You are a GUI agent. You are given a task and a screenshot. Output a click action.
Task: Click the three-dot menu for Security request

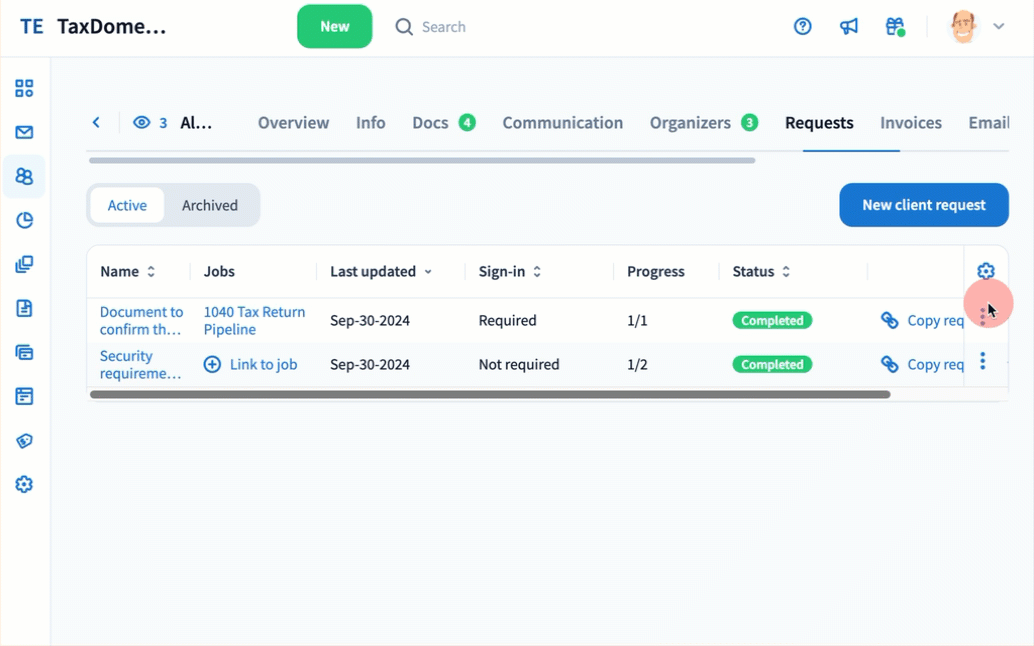click(x=983, y=362)
